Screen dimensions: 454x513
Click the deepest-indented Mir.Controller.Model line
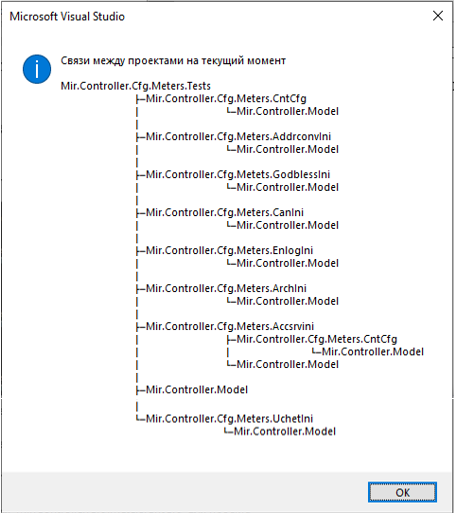point(373,352)
